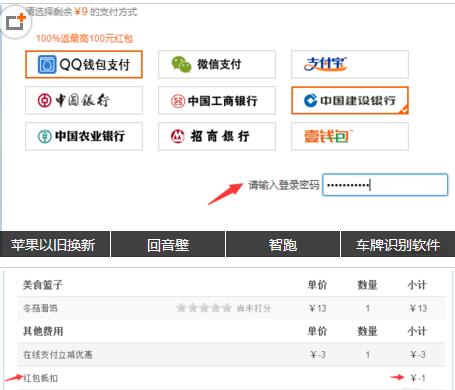Pick 招商银行 payment option

click(x=217, y=136)
